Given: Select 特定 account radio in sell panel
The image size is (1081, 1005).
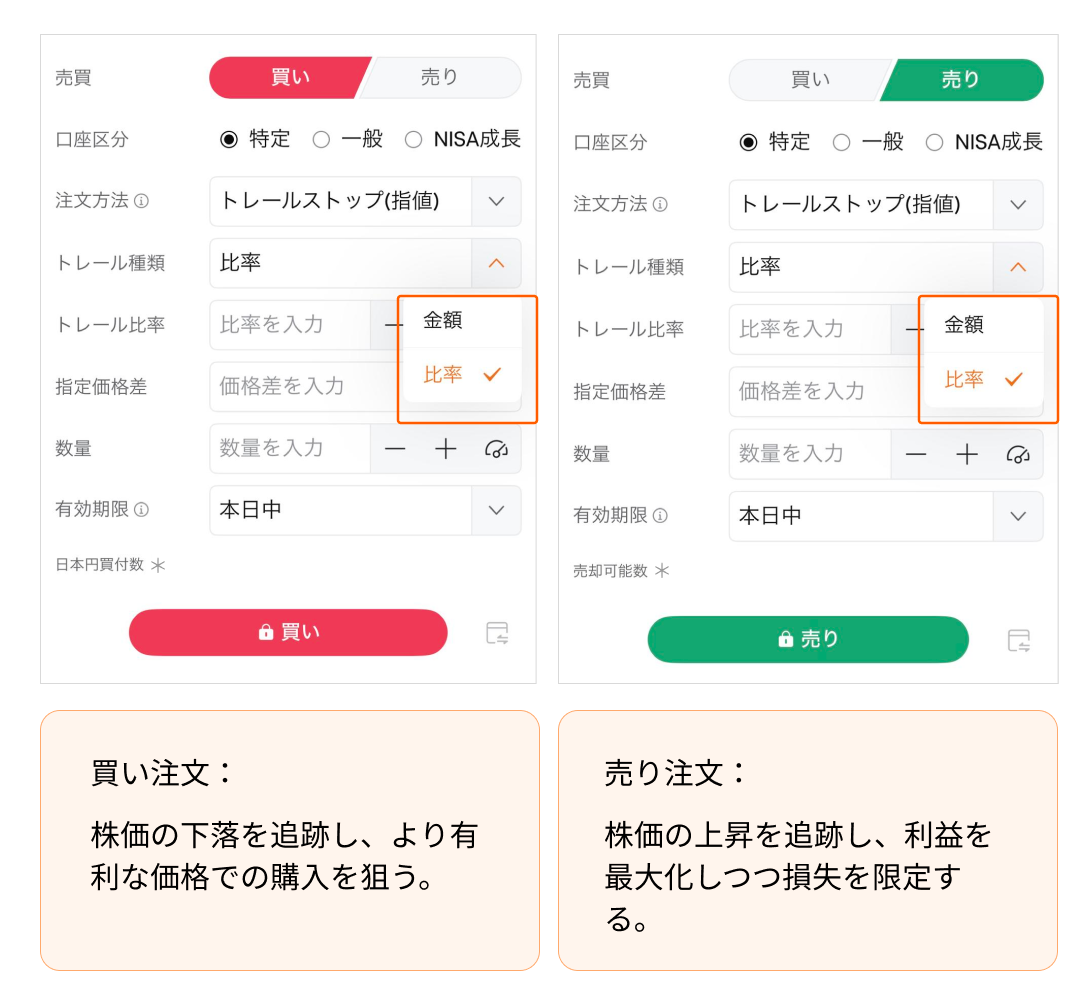Looking at the screenshot, I should [x=748, y=143].
